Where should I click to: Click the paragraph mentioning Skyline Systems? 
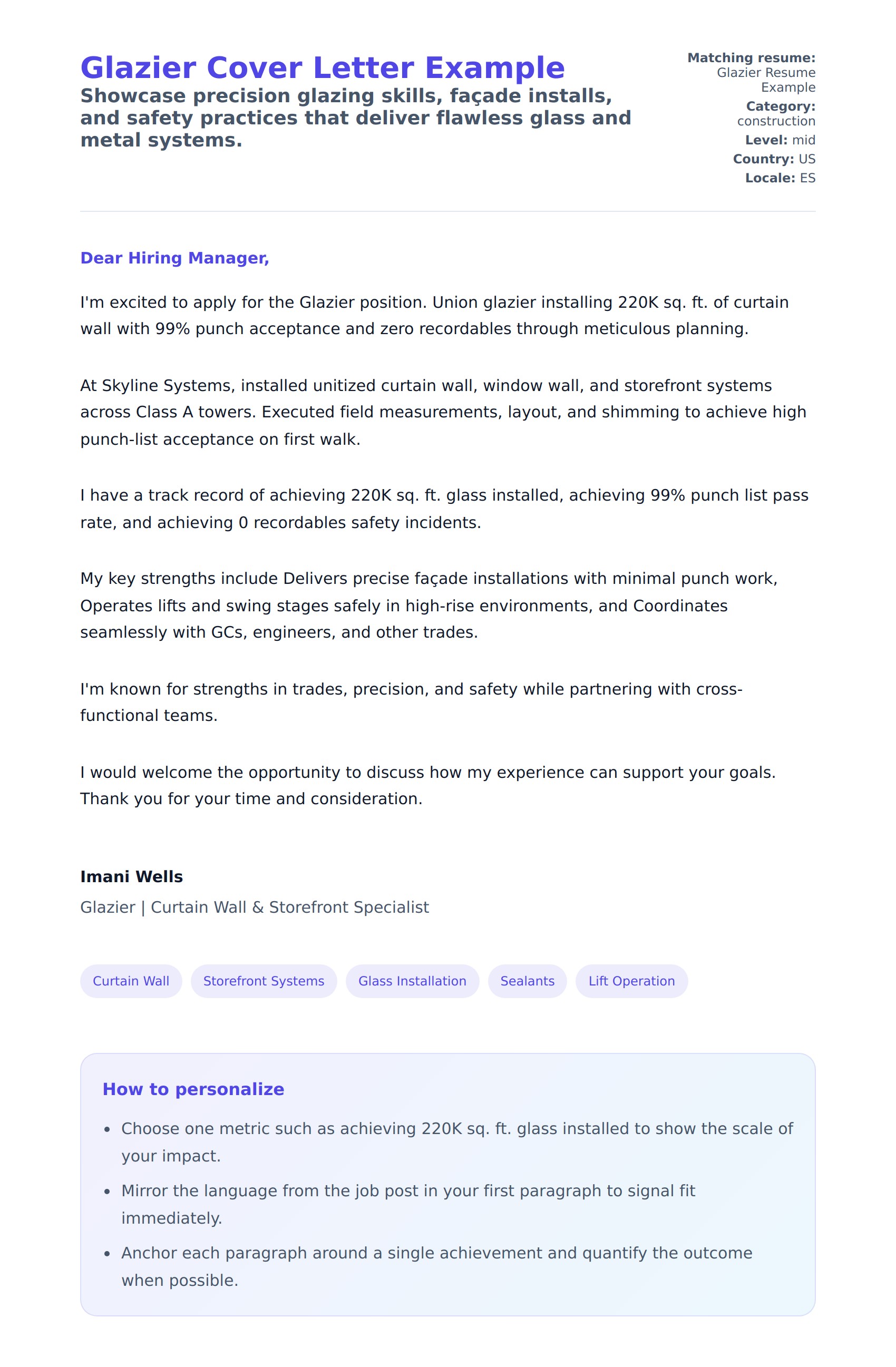click(x=442, y=412)
